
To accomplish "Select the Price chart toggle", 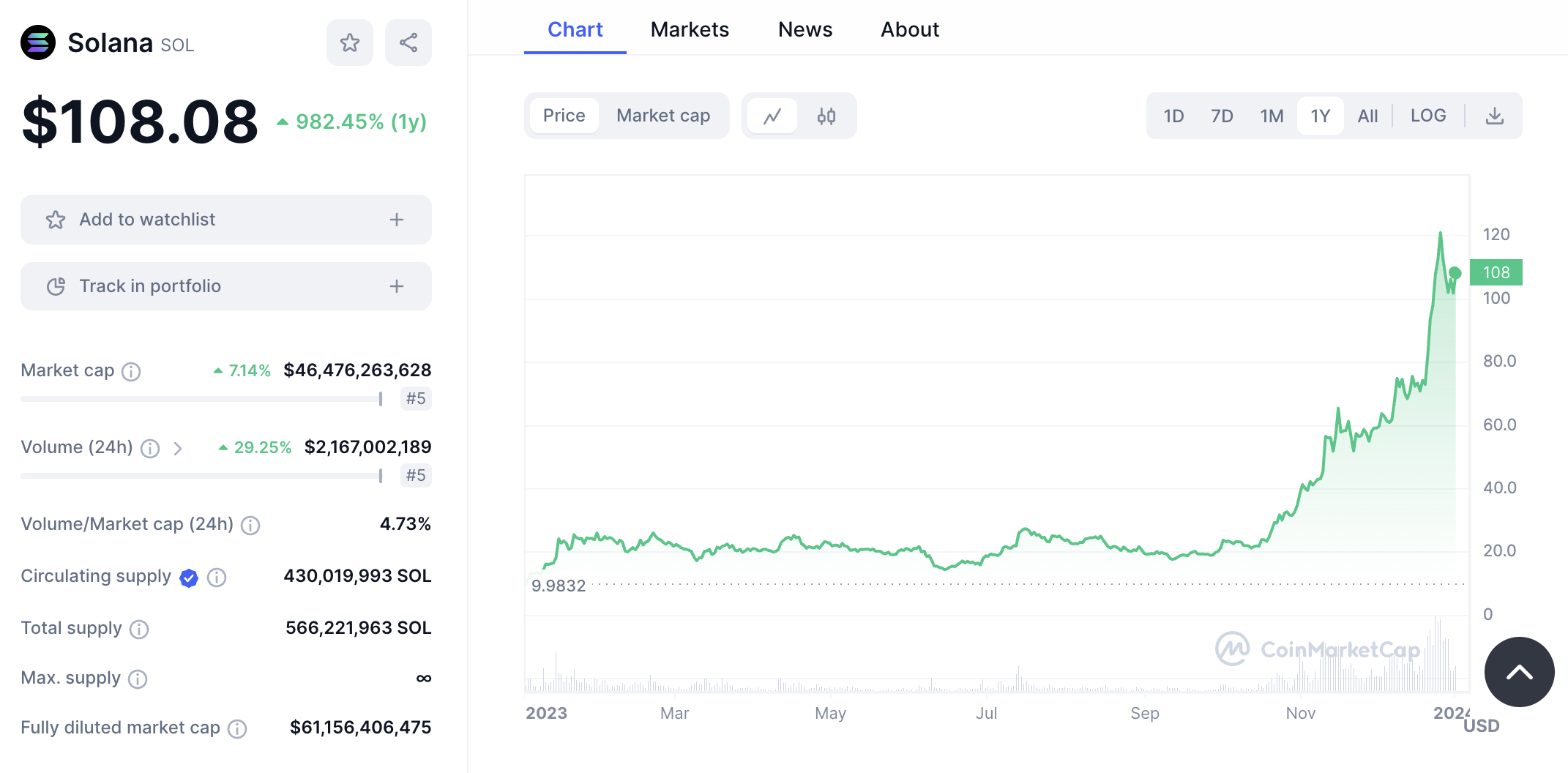I will pyautogui.click(x=564, y=116).
